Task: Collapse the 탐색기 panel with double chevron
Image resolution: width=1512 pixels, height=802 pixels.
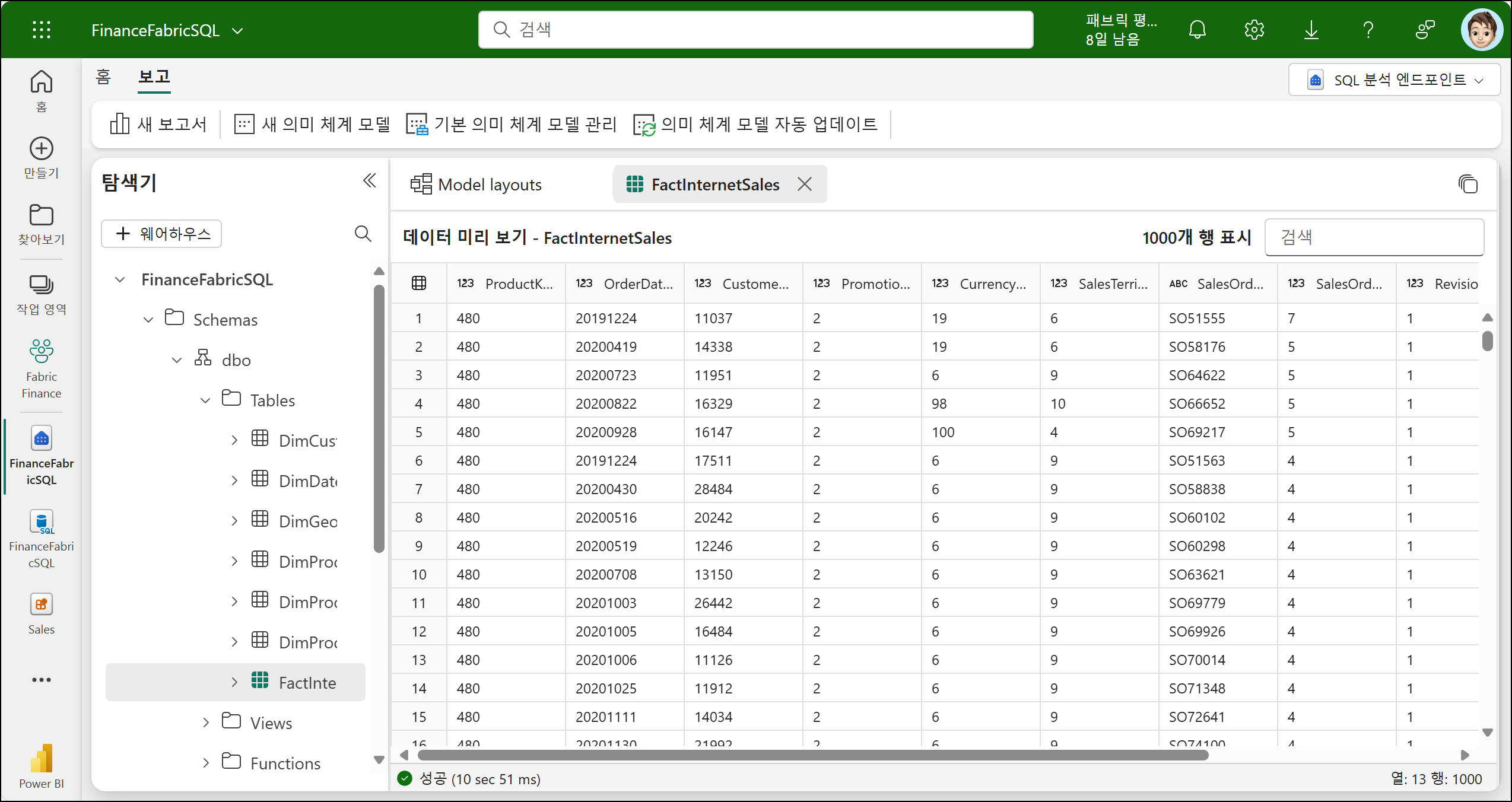Action: tap(370, 180)
